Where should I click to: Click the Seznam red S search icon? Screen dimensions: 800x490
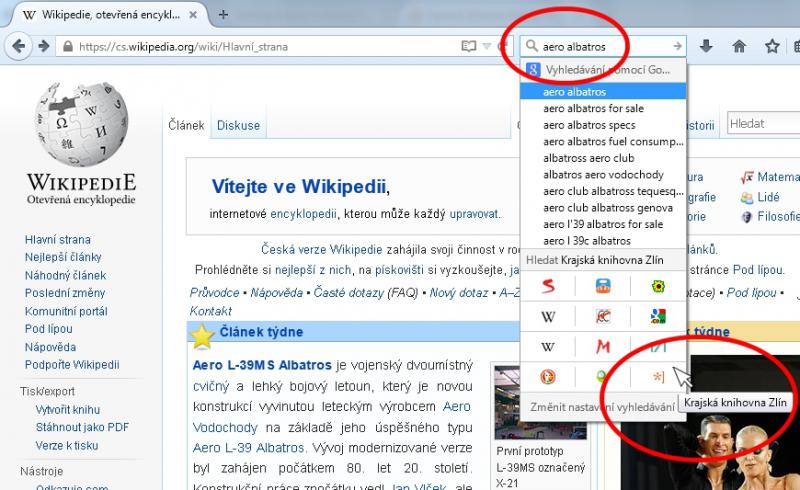[548, 287]
